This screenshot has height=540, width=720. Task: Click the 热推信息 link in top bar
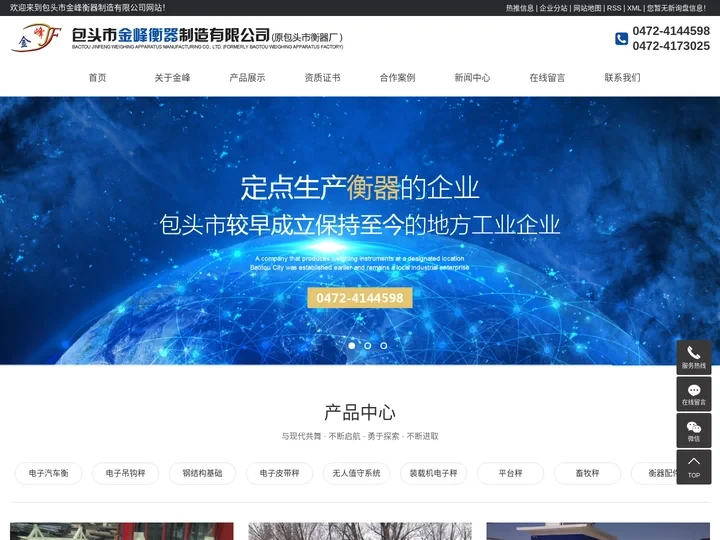(520, 8)
